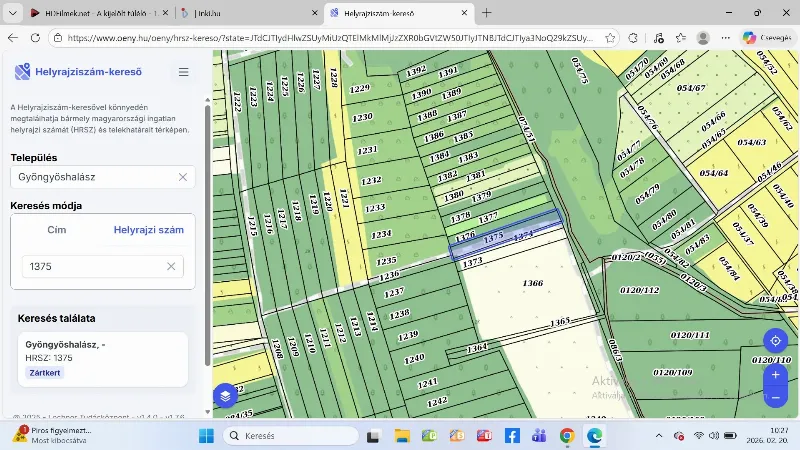The height and width of the screenshot is (450, 800).
Task: Click the sidebar vertical scrollbar
Action: point(207,235)
